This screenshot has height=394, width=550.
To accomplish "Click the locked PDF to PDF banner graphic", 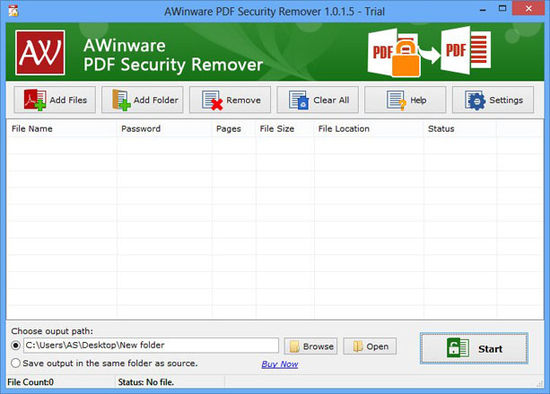I will (429, 52).
